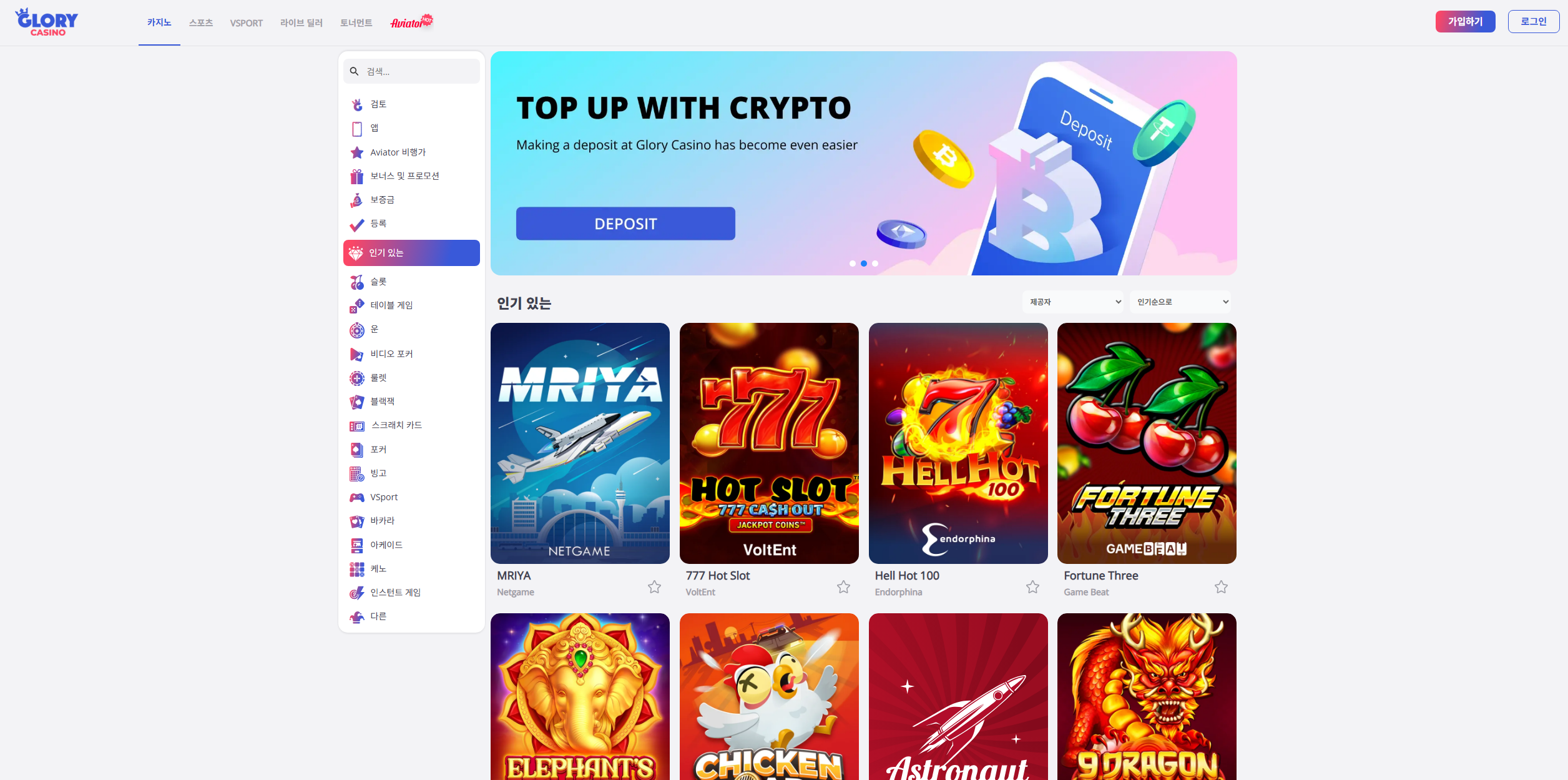Click the DEPOSIT banner button
The height and width of the screenshot is (780, 1568).
(x=625, y=224)
